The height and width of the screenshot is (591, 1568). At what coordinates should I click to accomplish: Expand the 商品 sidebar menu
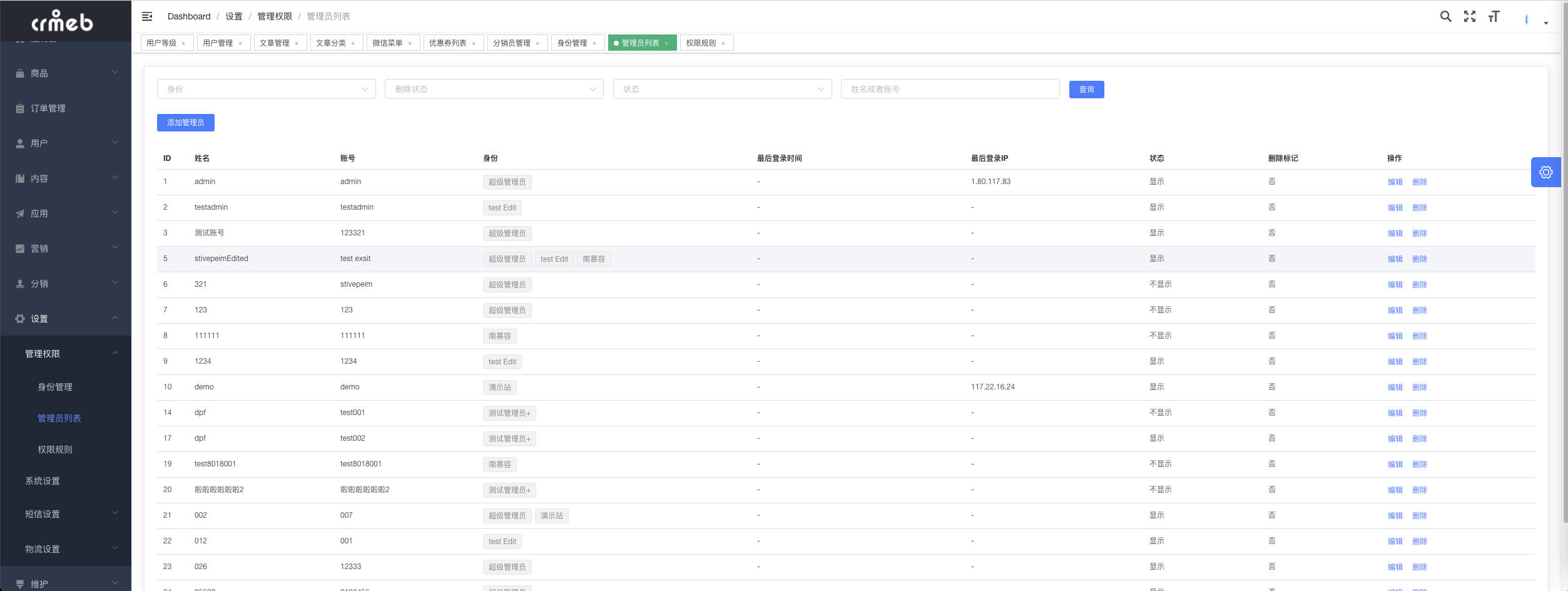pos(115,73)
